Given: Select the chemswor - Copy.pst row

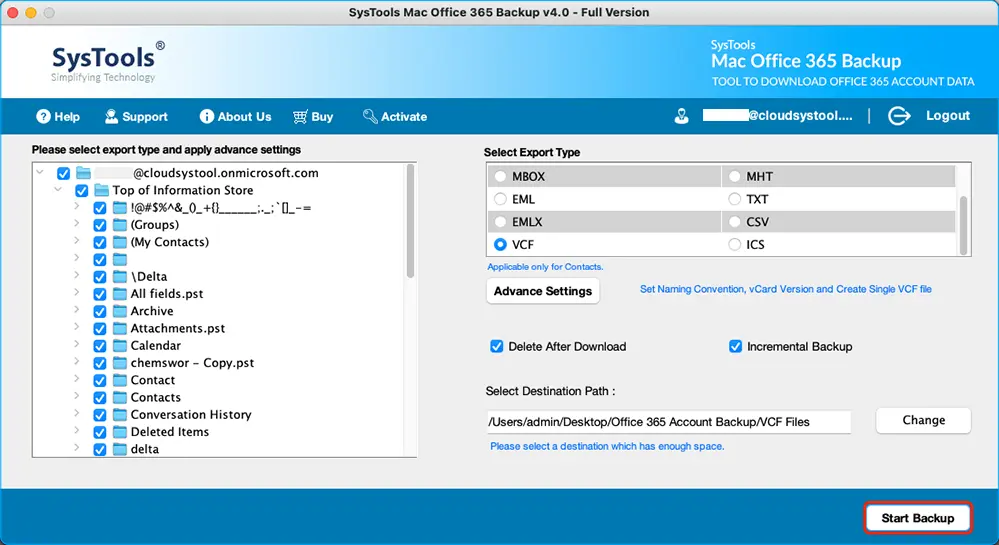Looking at the screenshot, I should (x=192, y=363).
